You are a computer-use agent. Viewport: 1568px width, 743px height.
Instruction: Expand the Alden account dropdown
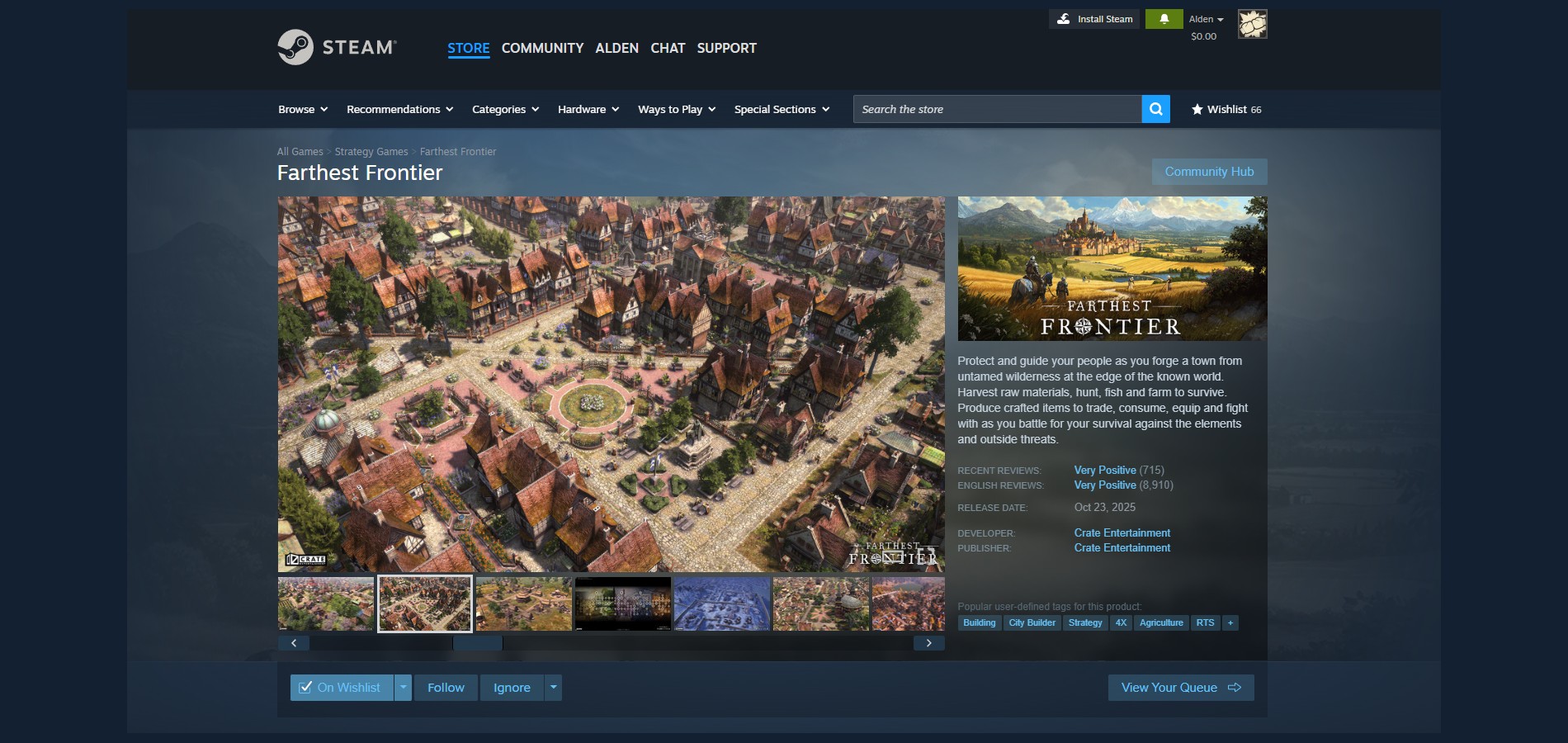pyautogui.click(x=1204, y=18)
